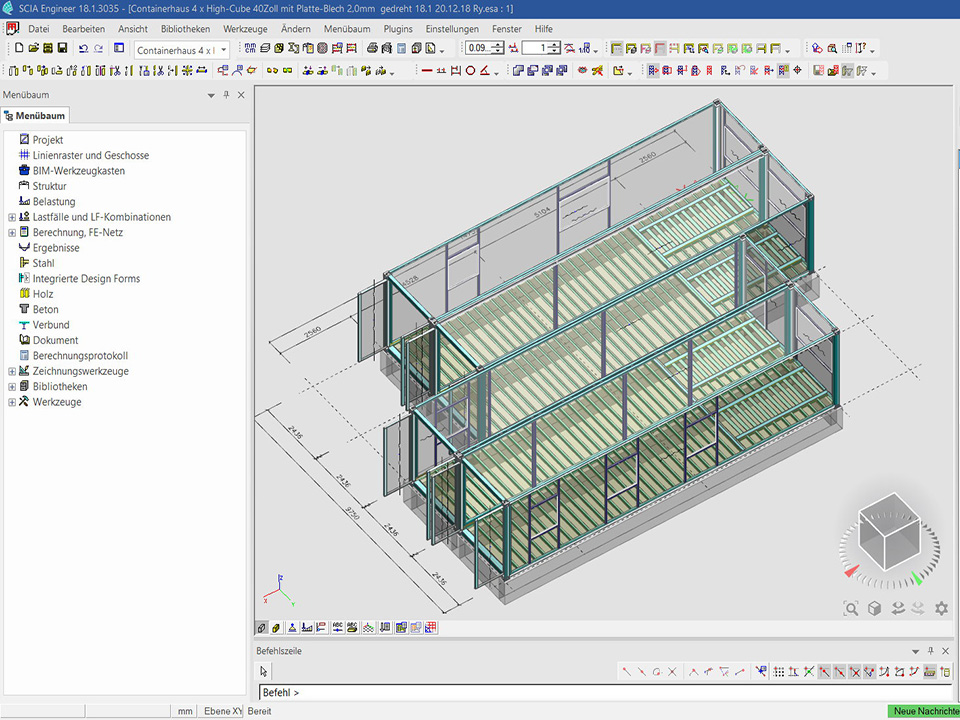Image resolution: width=960 pixels, height=720 pixels.
Task: Open the Werkzeuge menu
Action: (x=245, y=29)
